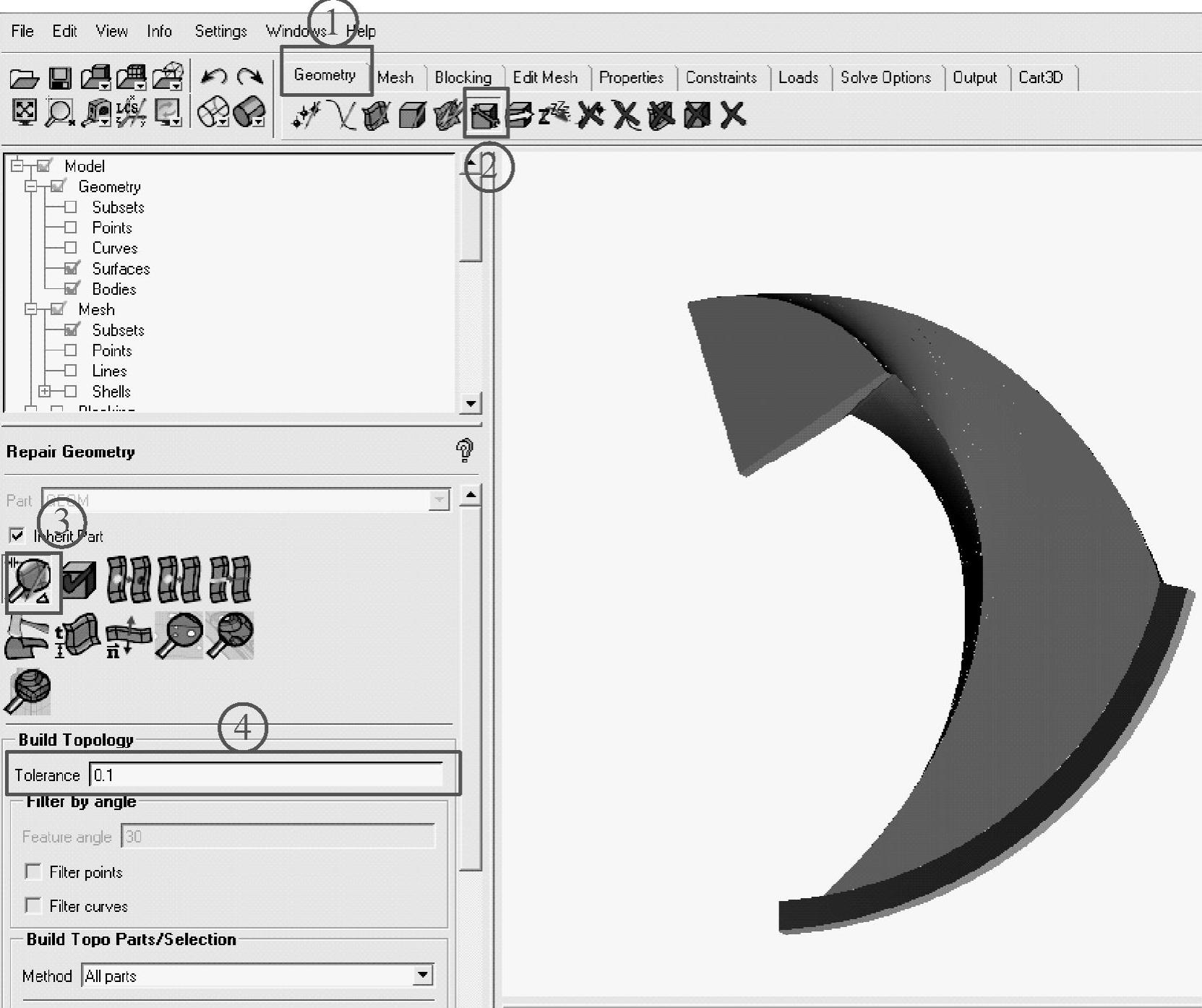Click the Redo arrow icon
This screenshot has height=1008, width=1202.
click(x=250, y=77)
